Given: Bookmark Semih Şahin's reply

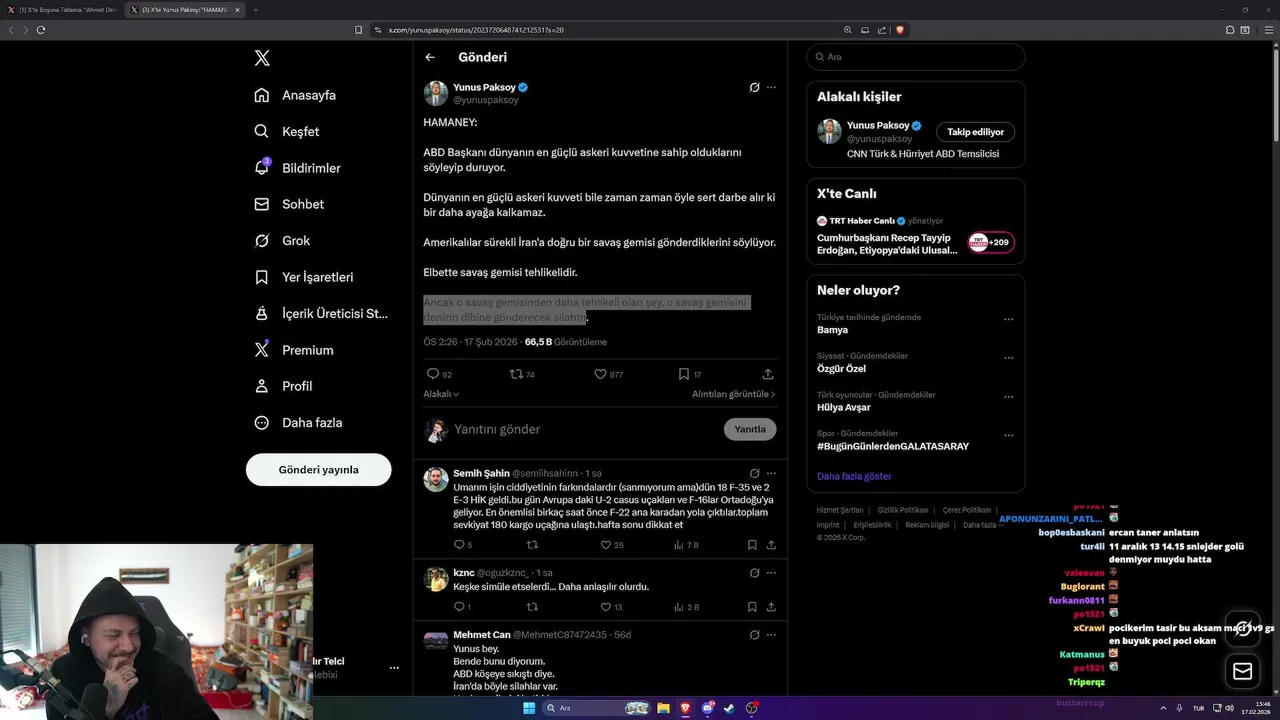Looking at the screenshot, I should [x=752, y=545].
